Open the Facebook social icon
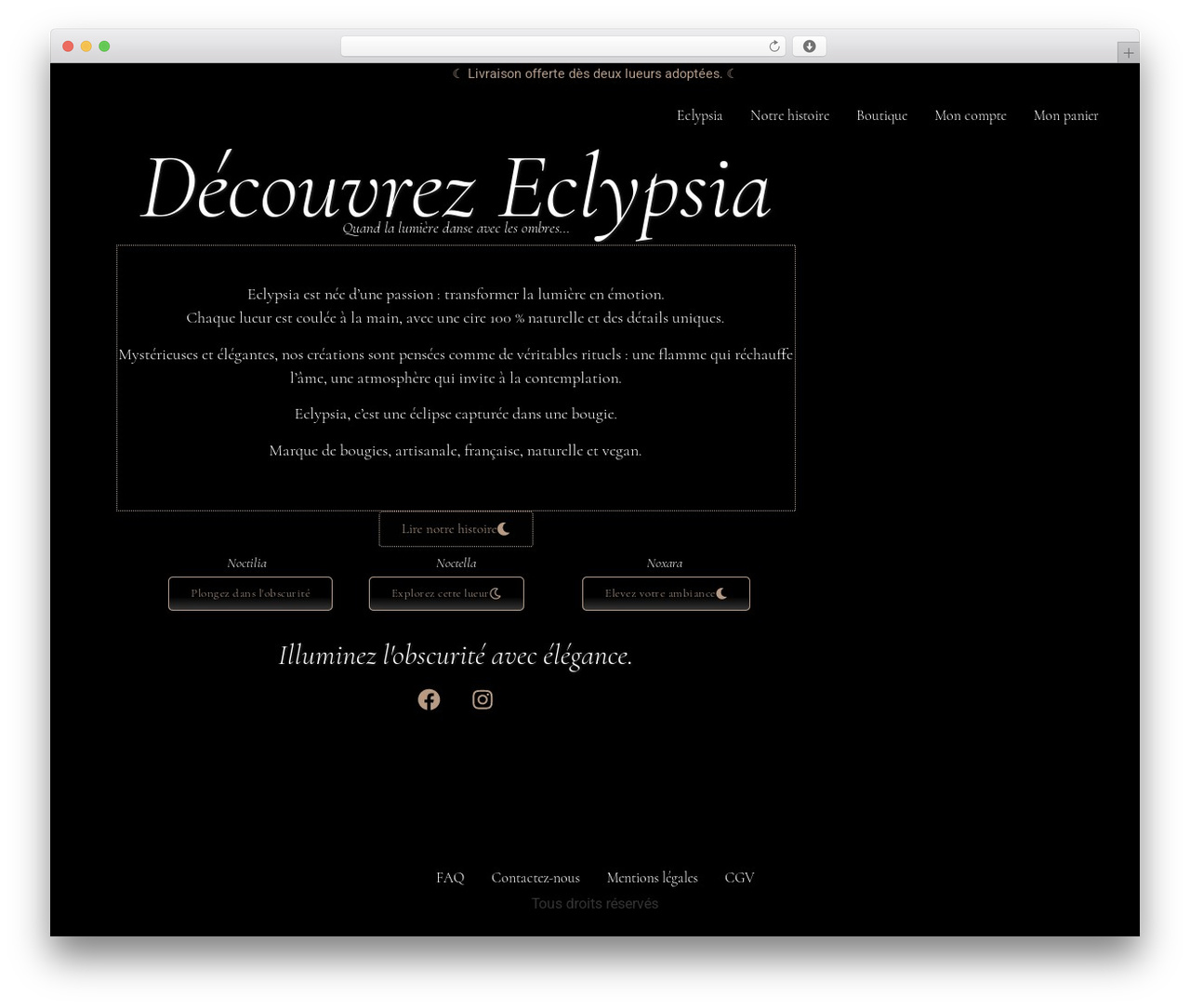Viewport: 1190px width, 1008px height. 429,699
